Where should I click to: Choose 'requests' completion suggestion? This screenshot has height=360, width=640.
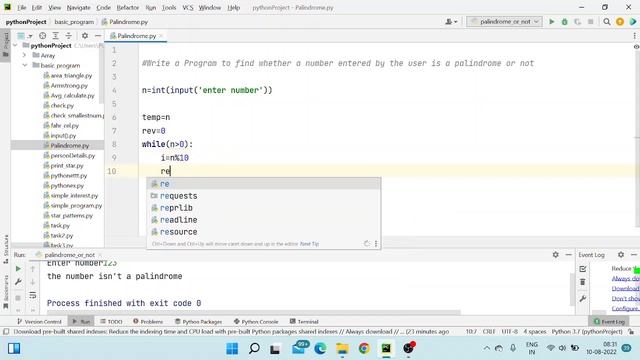tap(264, 196)
